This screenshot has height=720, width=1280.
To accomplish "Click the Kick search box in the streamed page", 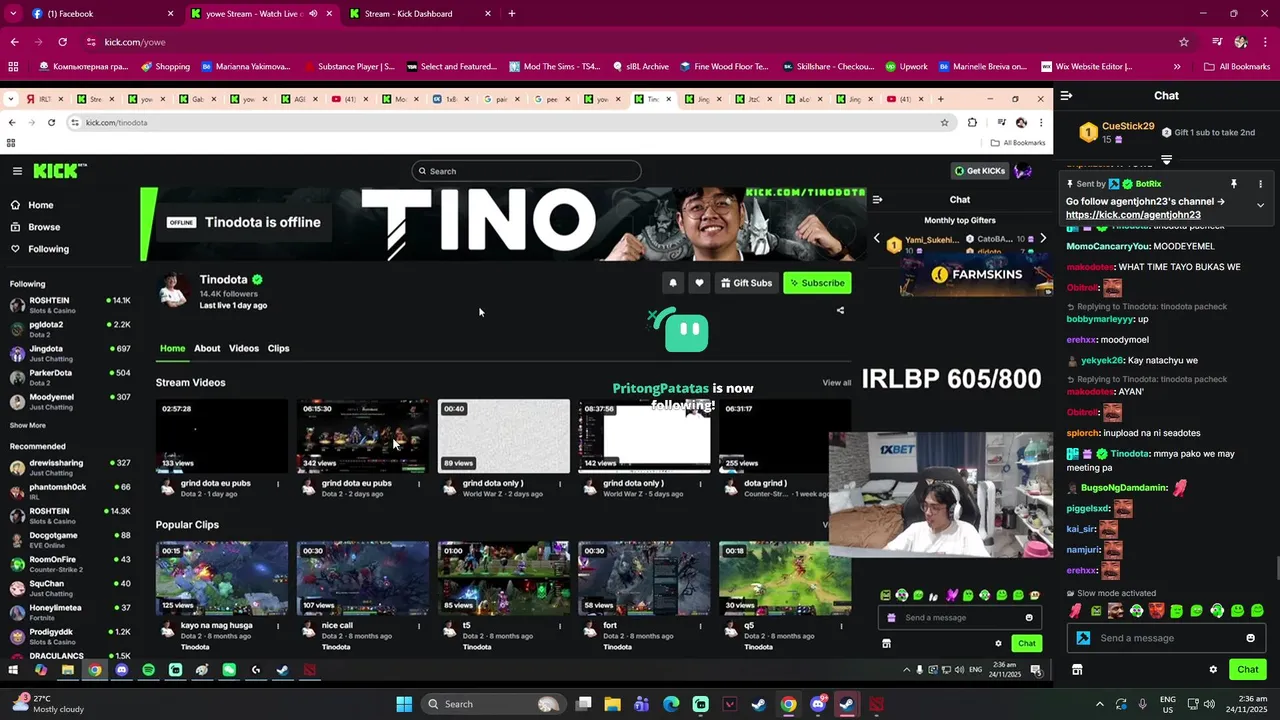I will coord(526,171).
